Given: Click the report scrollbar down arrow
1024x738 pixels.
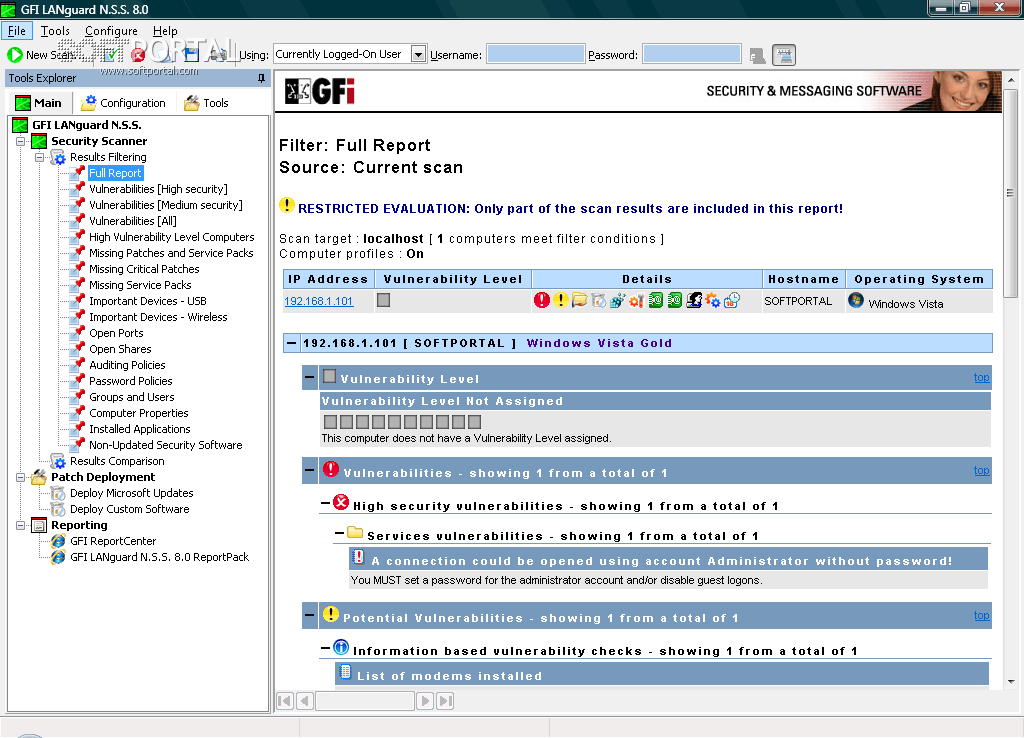Looking at the screenshot, I should (x=1011, y=681).
